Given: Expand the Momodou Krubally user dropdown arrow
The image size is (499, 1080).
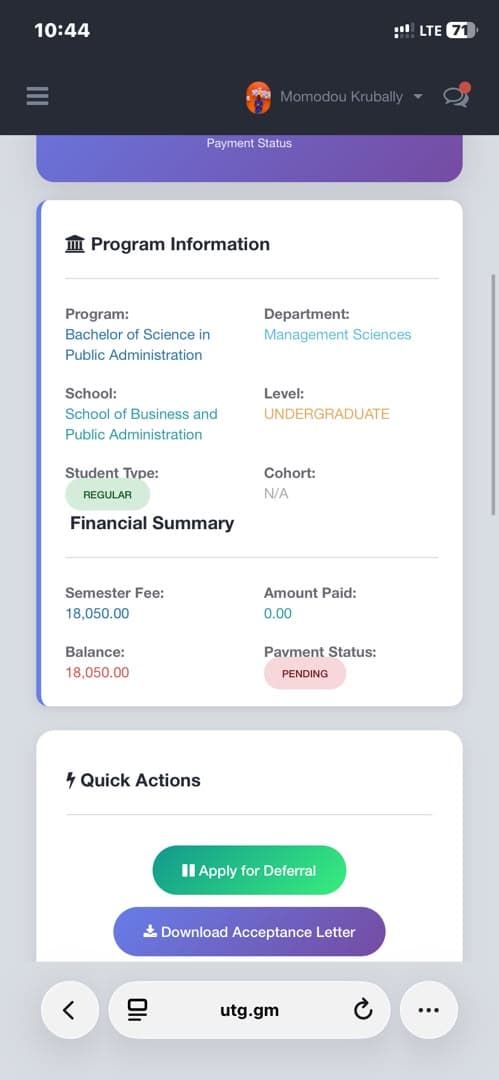Looking at the screenshot, I should (x=417, y=97).
